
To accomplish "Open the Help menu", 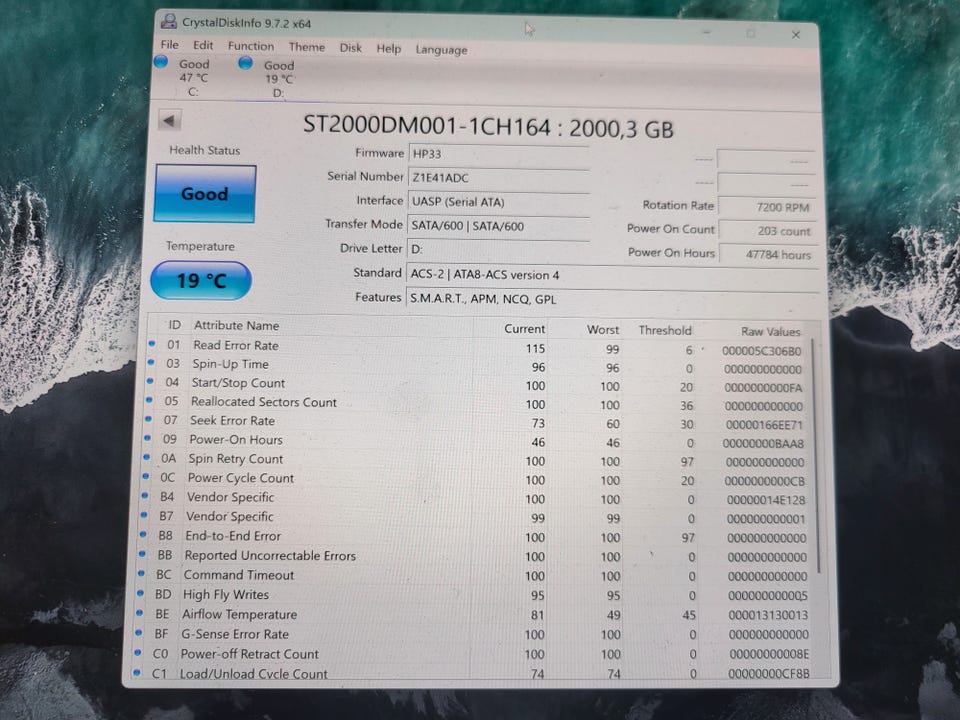I will point(389,48).
